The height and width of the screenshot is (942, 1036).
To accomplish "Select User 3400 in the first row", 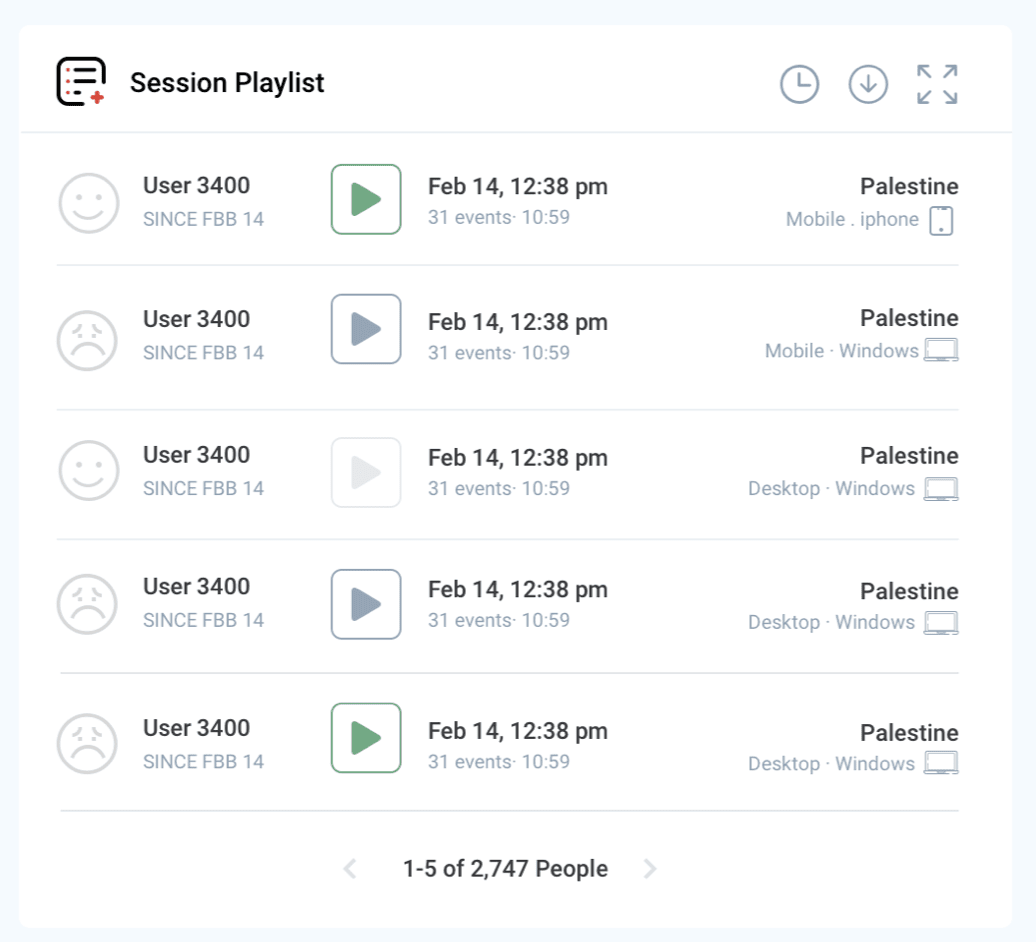I will click(196, 186).
